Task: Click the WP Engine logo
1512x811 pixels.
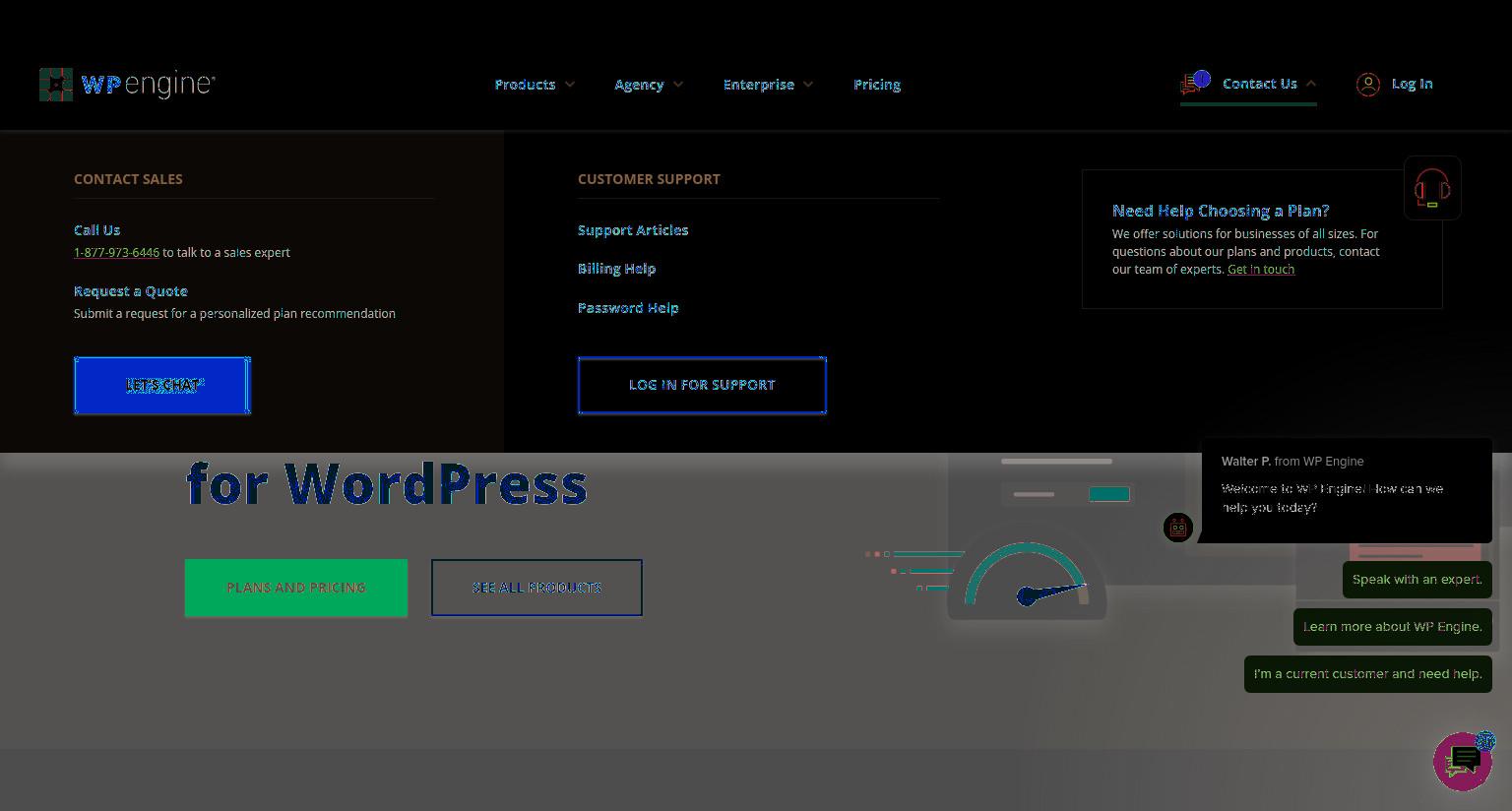Action: click(x=127, y=85)
